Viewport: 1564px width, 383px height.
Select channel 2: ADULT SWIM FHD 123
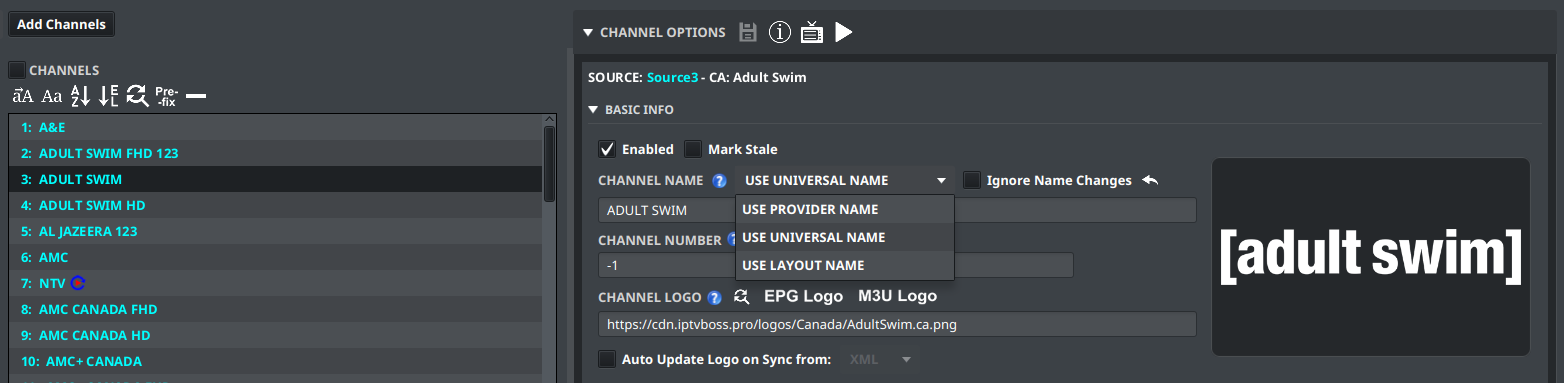[275, 154]
